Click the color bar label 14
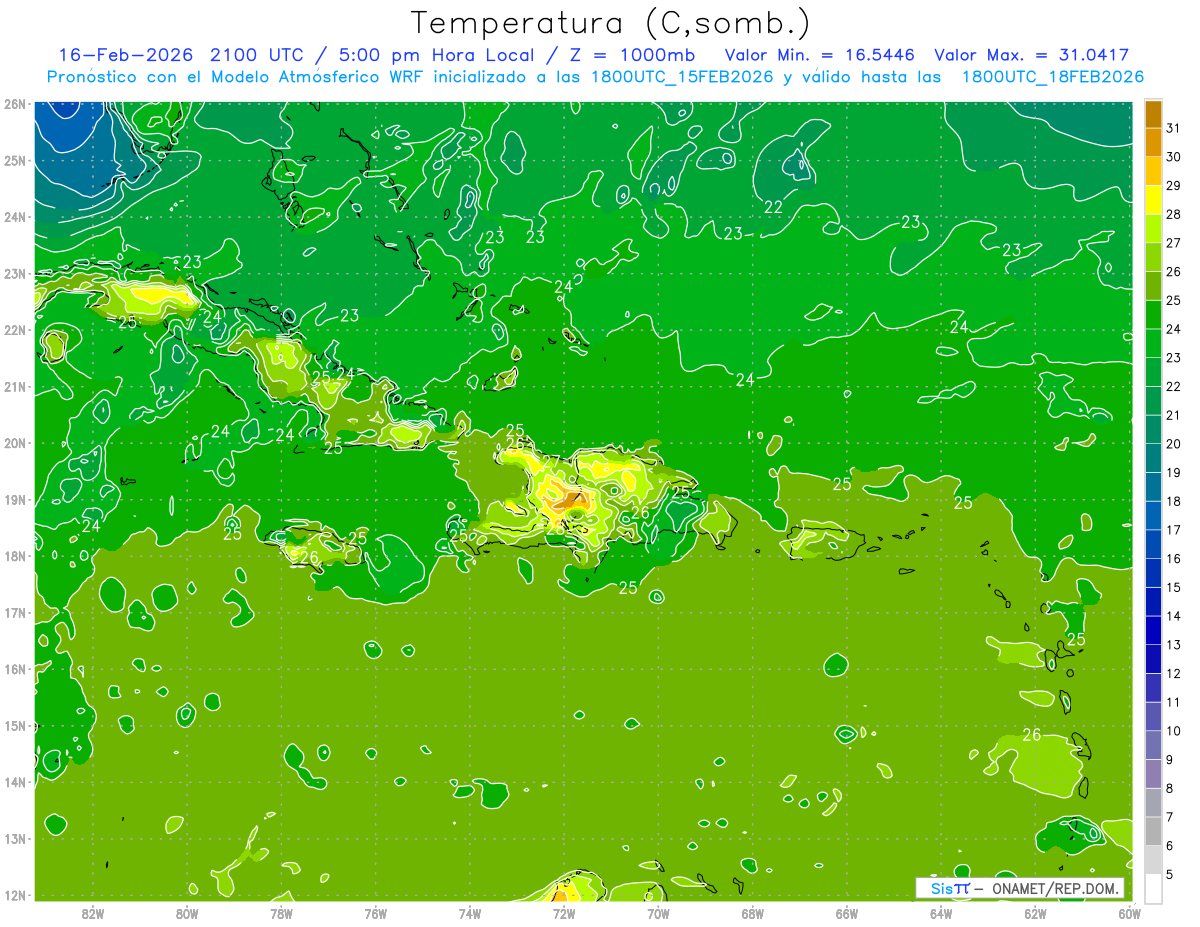Viewport: 1200px width, 927px height. pyautogui.click(x=1173, y=615)
